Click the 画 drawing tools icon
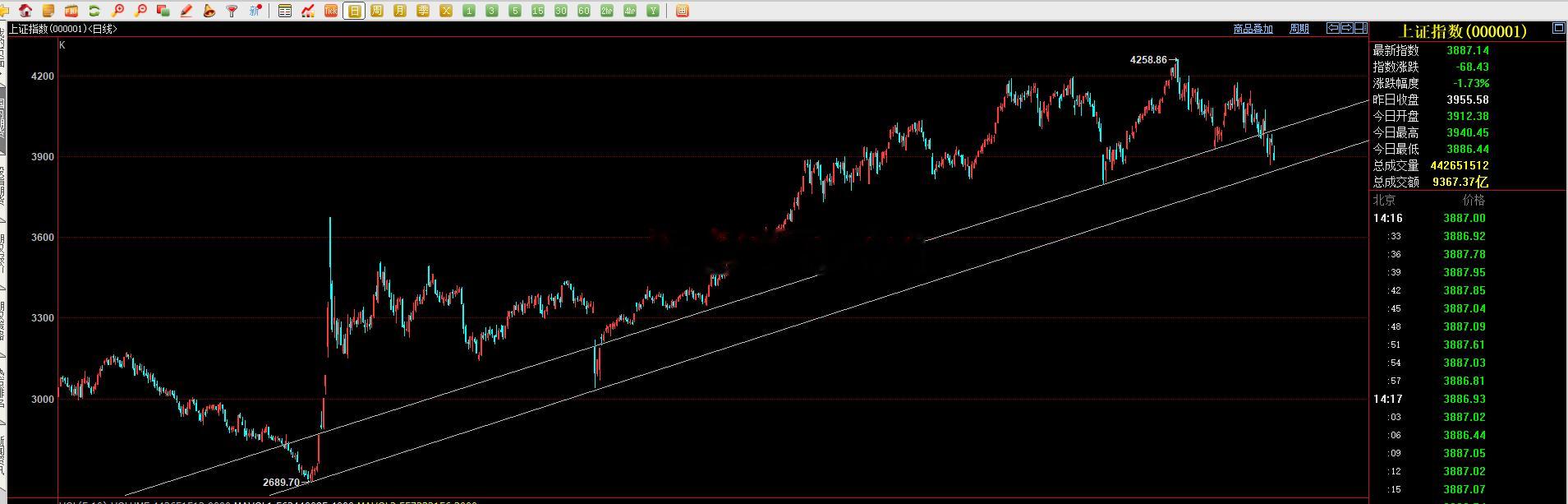The height and width of the screenshot is (504, 1568). [x=683, y=11]
